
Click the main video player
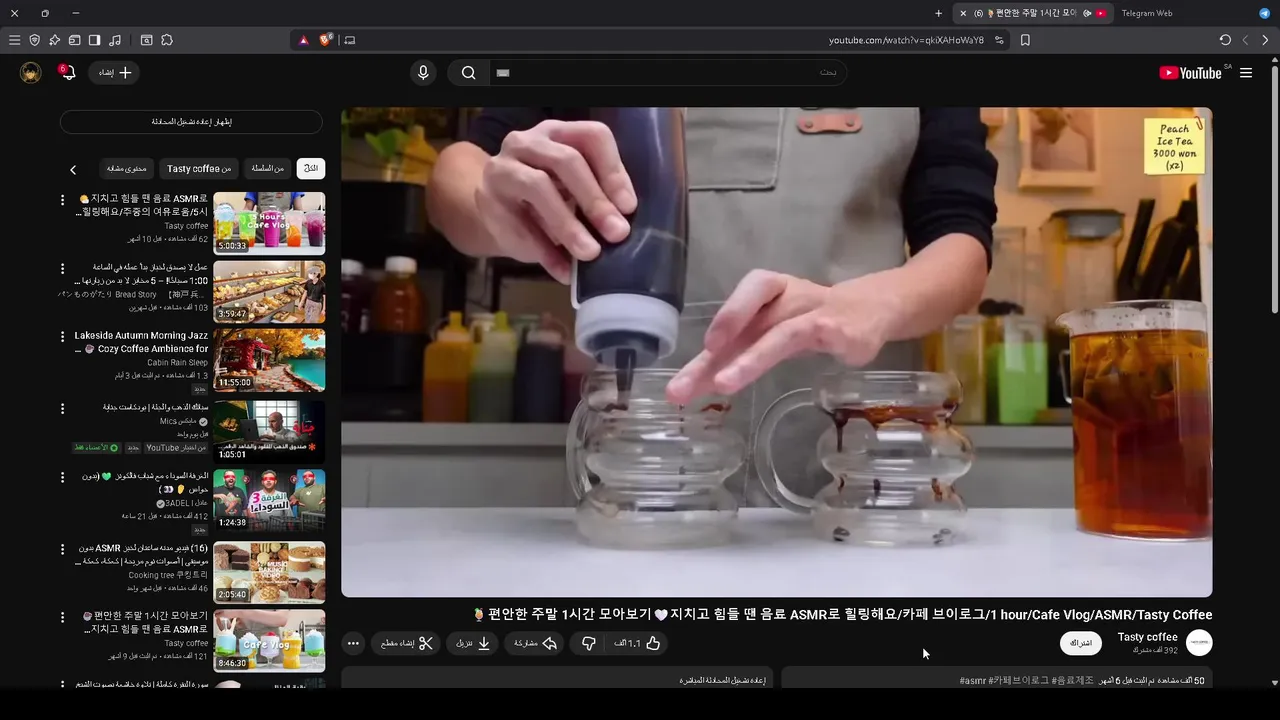pyautogui.click(x=776, y=352)
